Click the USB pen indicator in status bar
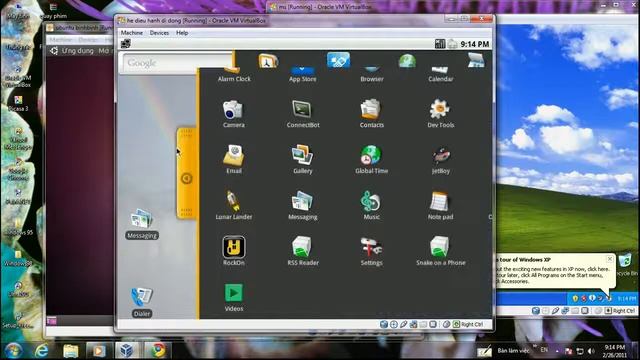Image resolution: width=640 pixels, height=360 pixels. point(403,324)
